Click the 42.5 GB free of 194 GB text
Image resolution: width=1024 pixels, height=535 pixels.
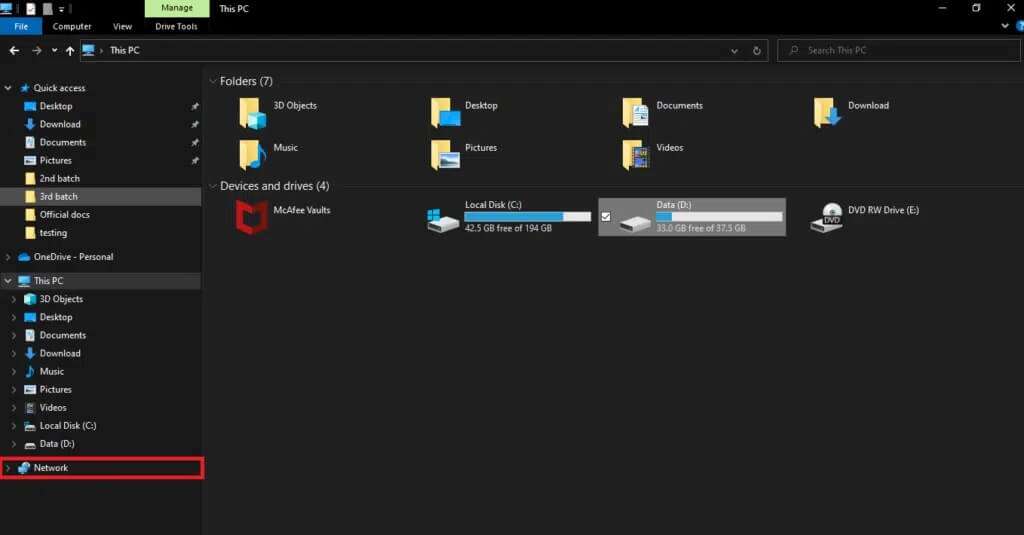click(x=508, y=228)
